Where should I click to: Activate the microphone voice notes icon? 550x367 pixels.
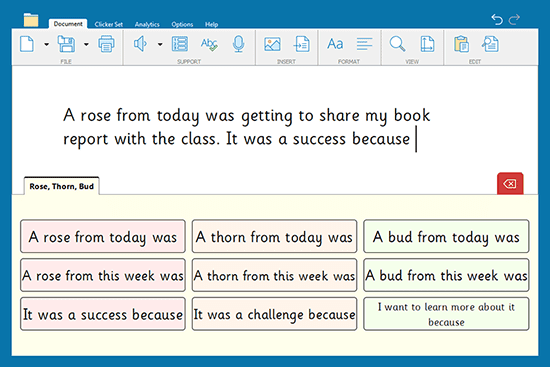[x=239, y=44]
